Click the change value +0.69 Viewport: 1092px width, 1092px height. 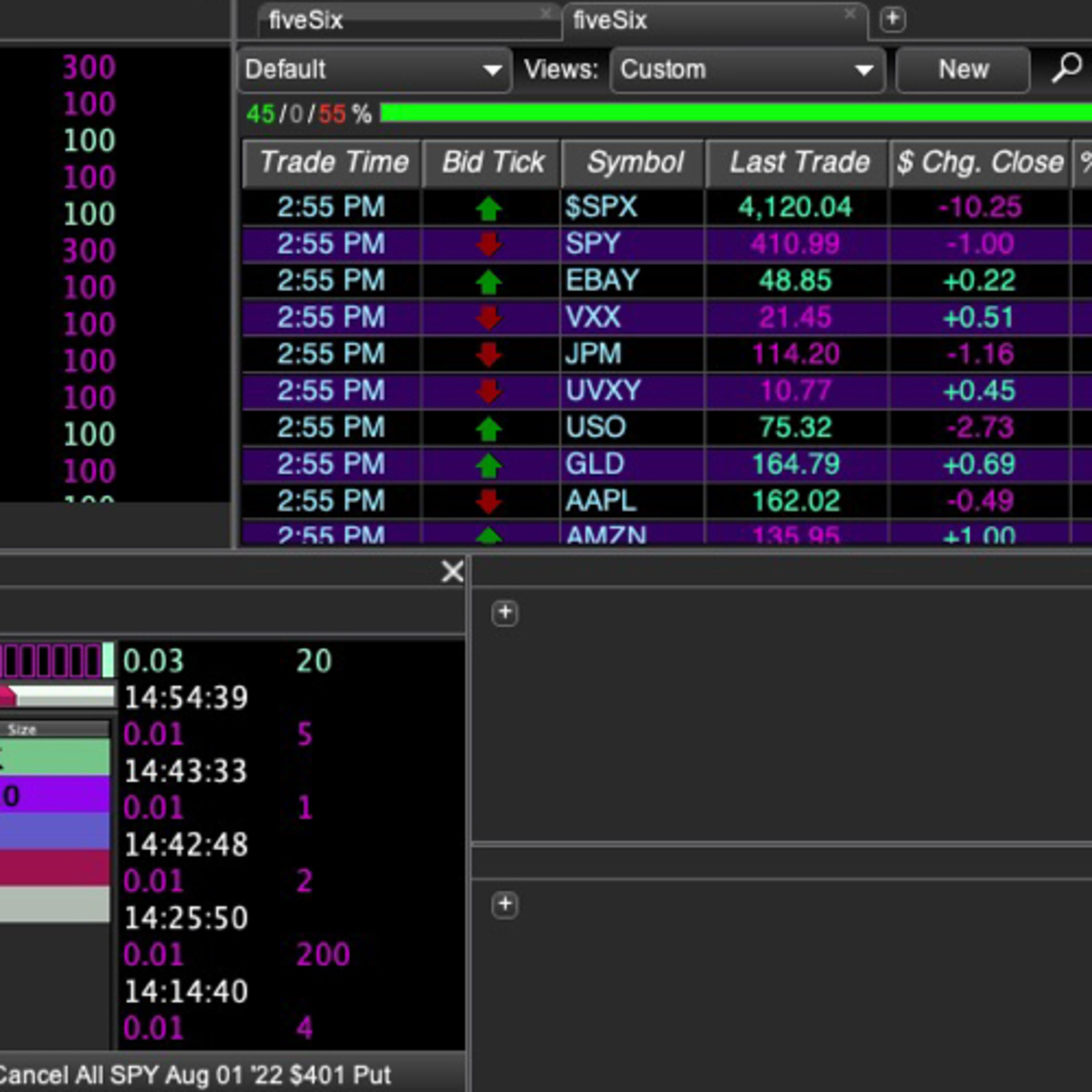980,464
